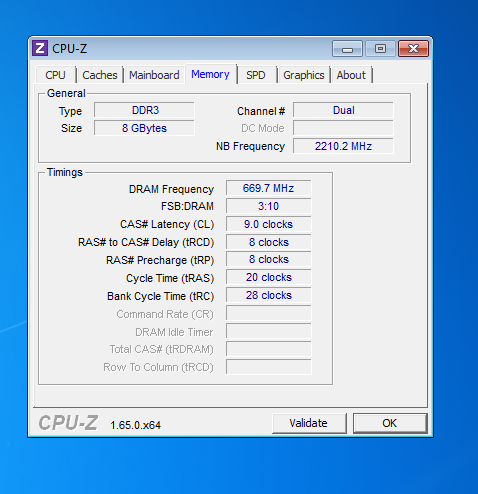Screen dimensions: 478x494
Task: Open the About tab
Action: [x=351, y=75]
